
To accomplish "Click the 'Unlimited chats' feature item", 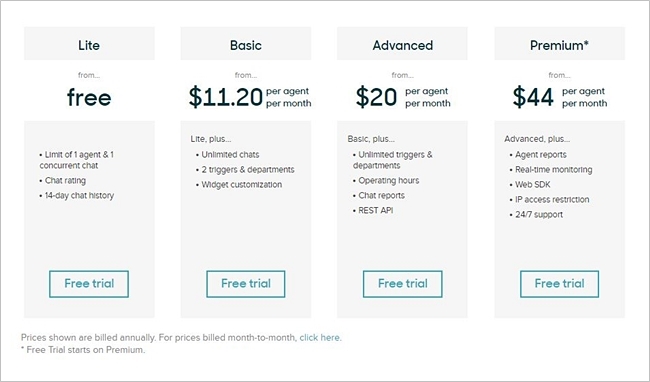I will [228, 155].
